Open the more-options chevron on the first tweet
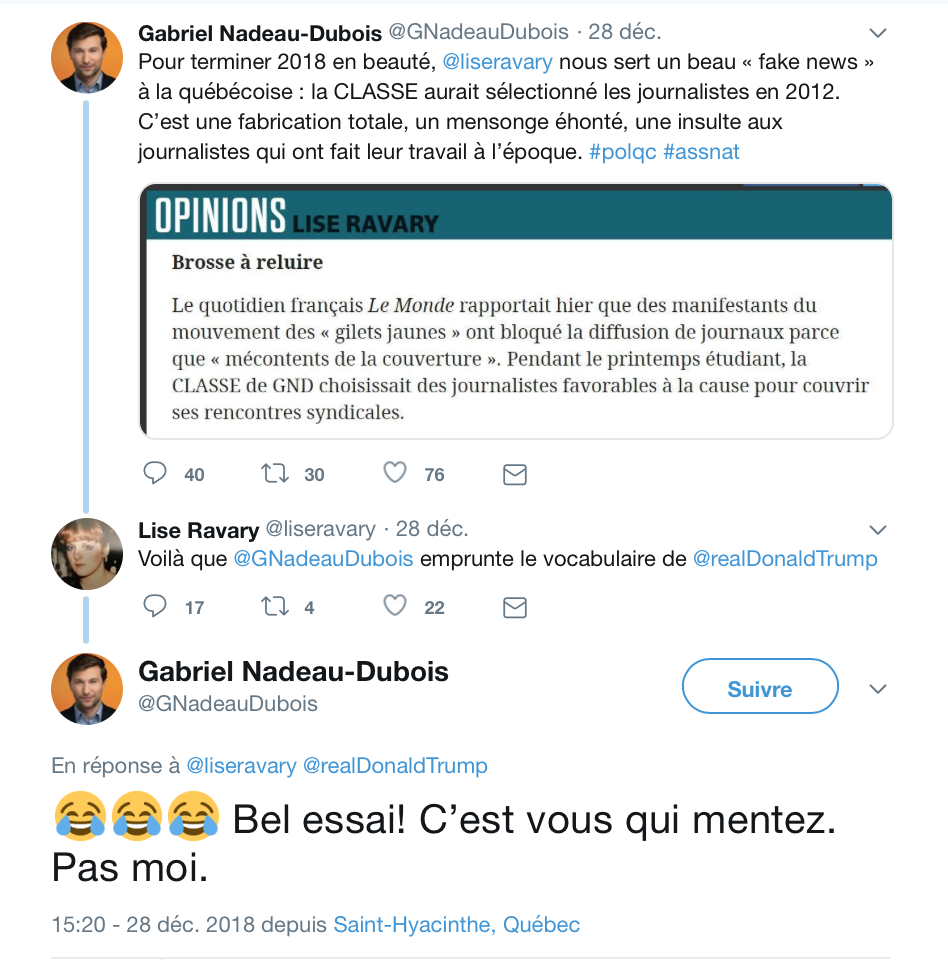This screenshot has height=960, width=948. (x=878, y=33)
